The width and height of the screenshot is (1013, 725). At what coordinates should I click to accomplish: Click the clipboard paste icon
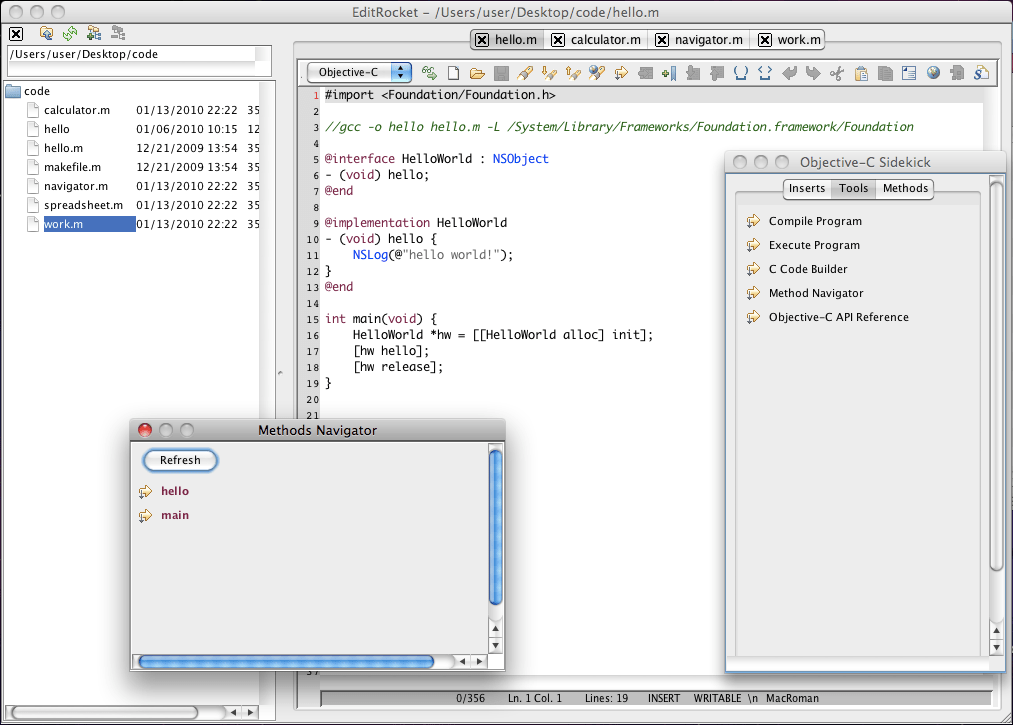(861, 73)
